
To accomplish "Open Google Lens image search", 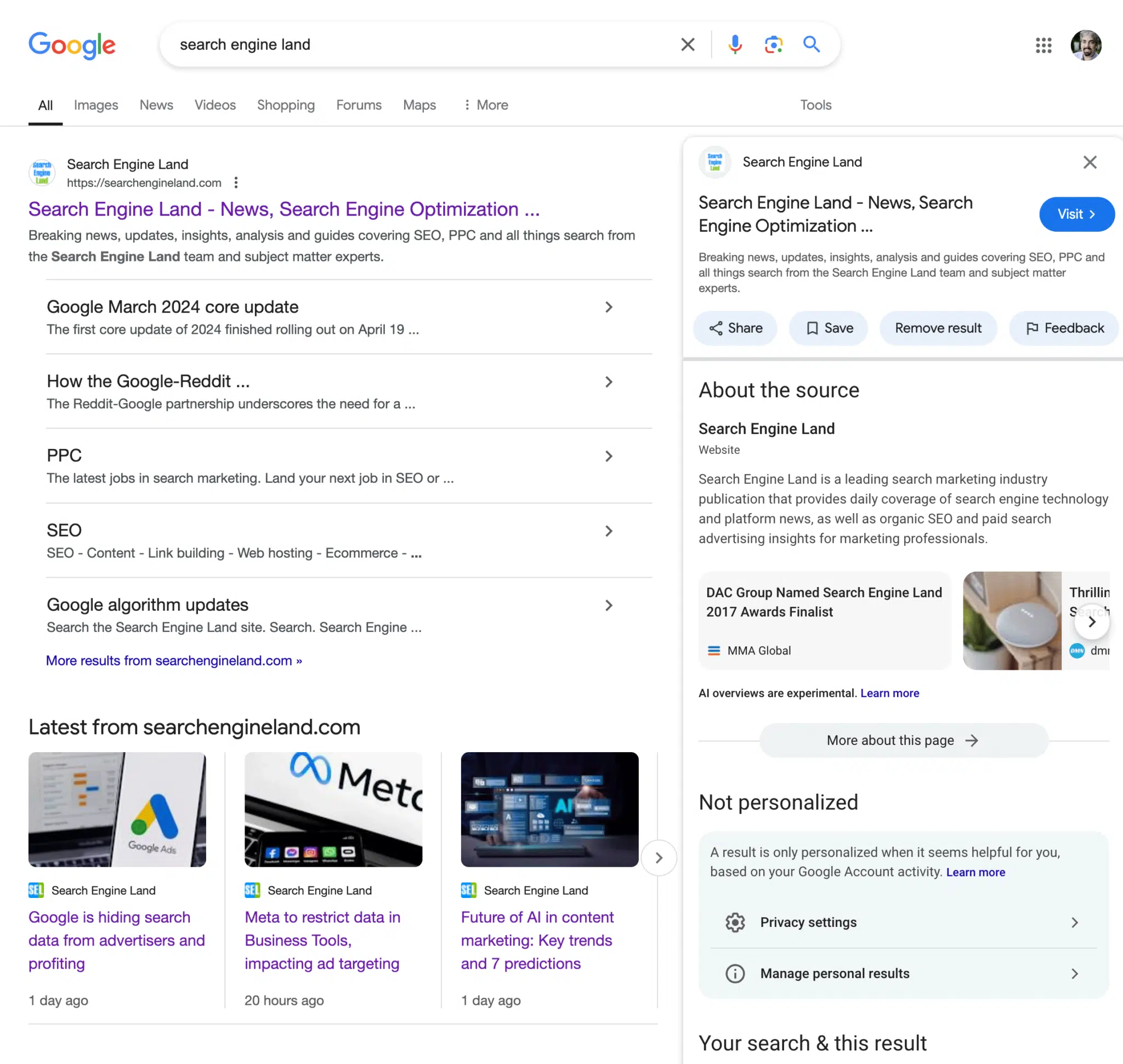I will click(x=773, y=44).
